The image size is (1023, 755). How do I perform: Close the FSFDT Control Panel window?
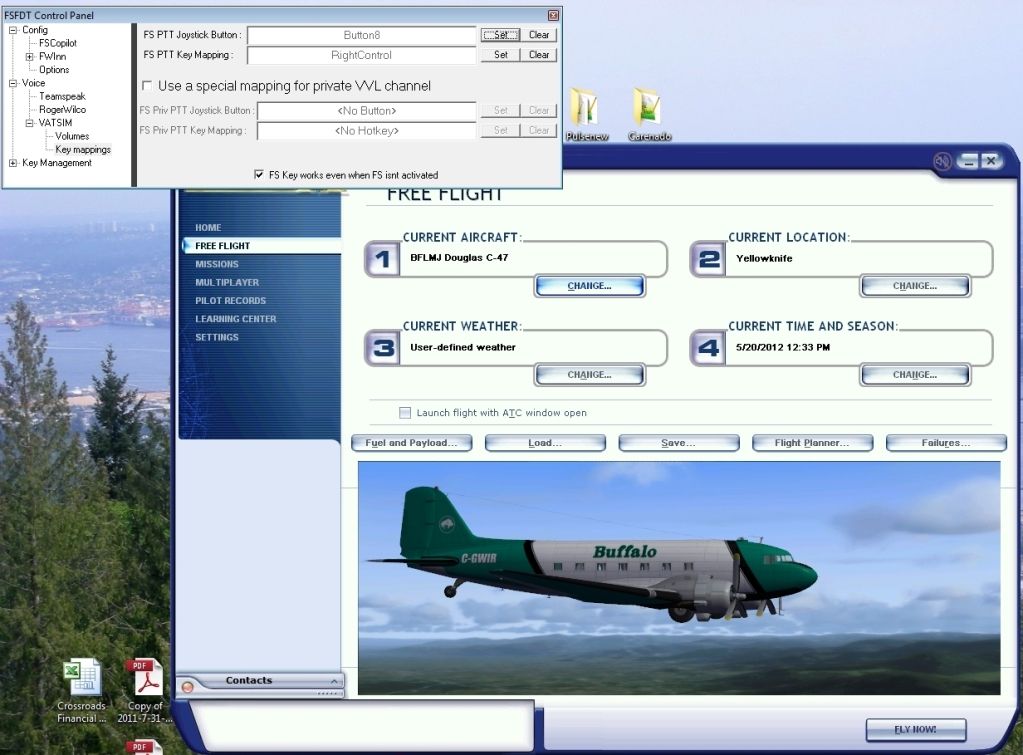click(x=553, y=15)
